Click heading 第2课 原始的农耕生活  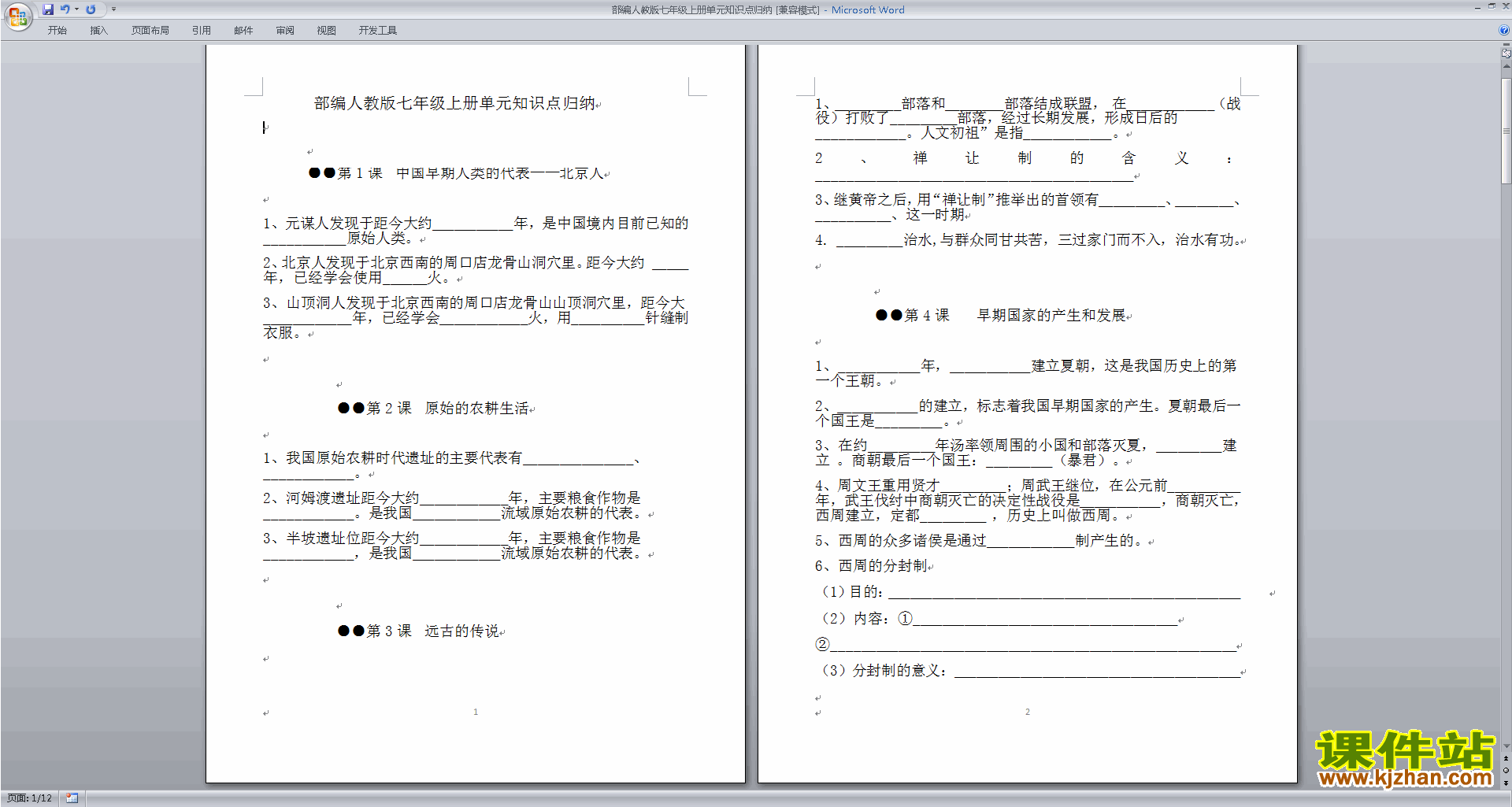tap(434, 408)
